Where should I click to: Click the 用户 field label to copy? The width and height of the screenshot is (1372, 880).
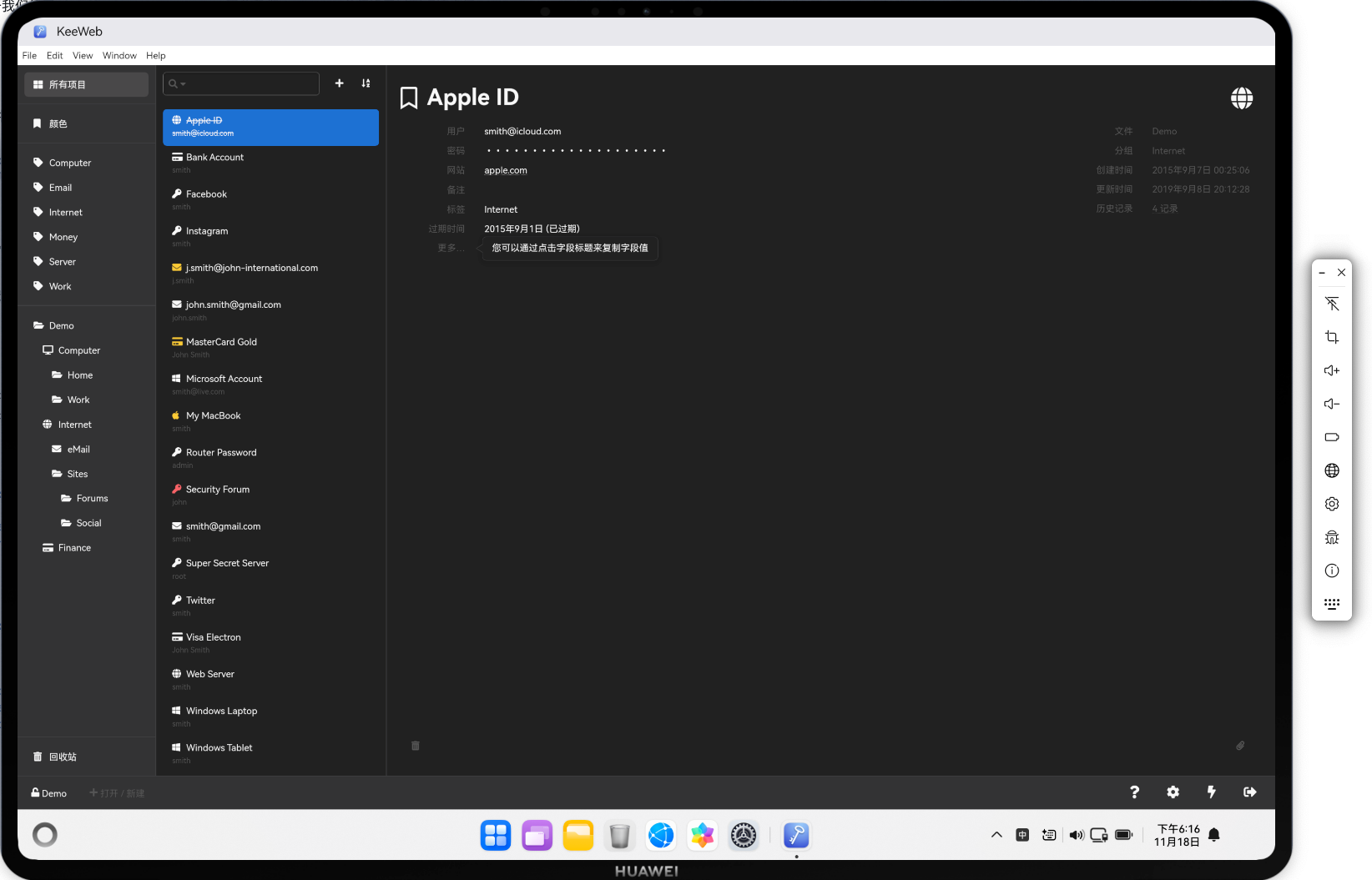click(x=456, y=132)
